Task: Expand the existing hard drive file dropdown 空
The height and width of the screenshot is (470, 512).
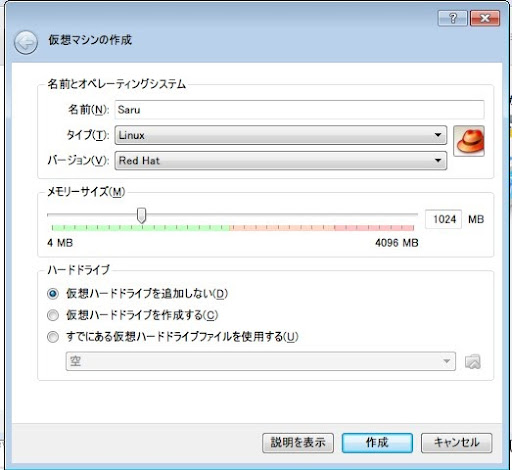Action: (x=261, y=361)
